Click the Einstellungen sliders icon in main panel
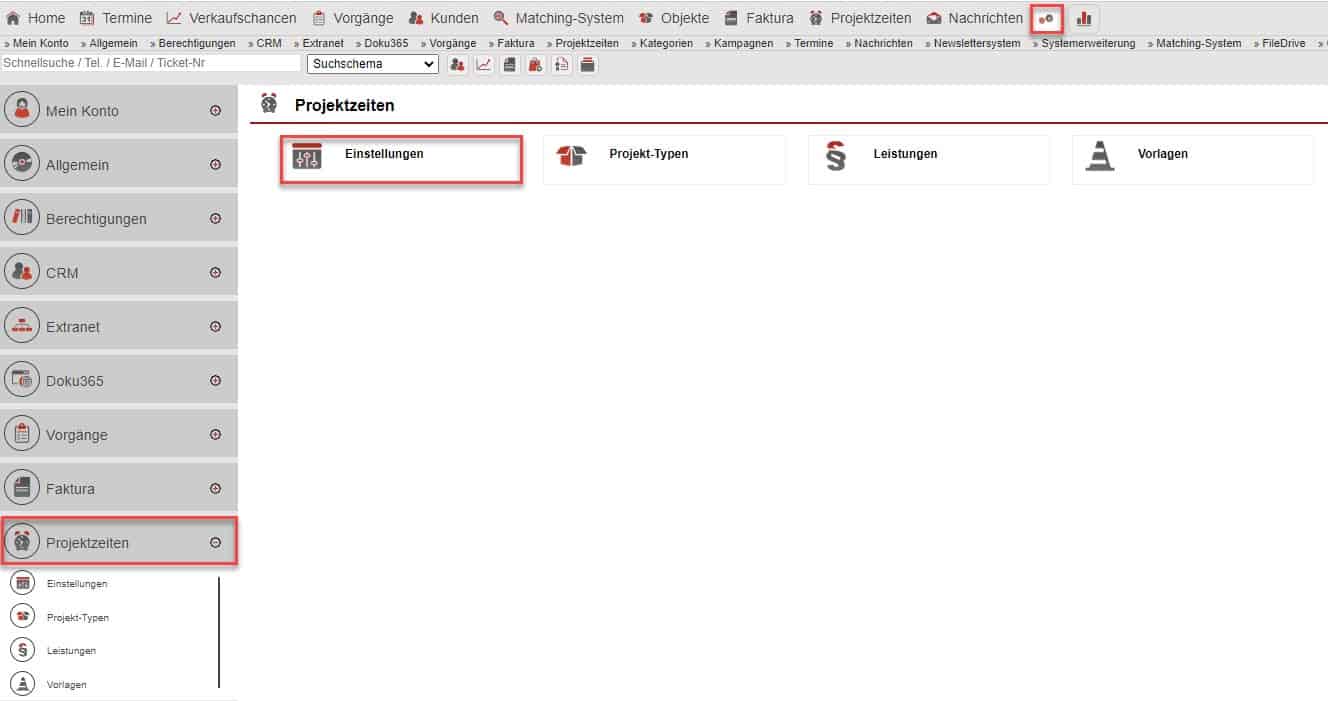This screenshot has height=701, width=1328. 307,157
